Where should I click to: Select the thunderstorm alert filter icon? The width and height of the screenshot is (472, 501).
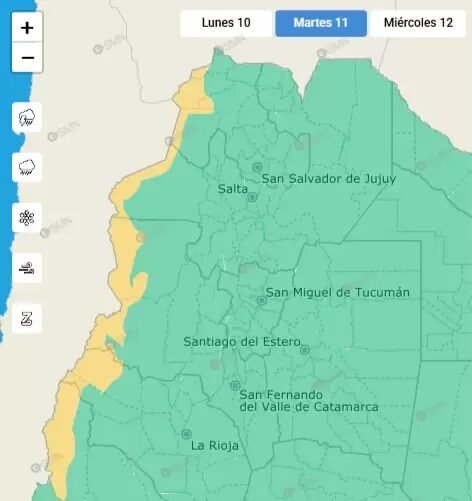pyautogui.click(x=27, y=117)
